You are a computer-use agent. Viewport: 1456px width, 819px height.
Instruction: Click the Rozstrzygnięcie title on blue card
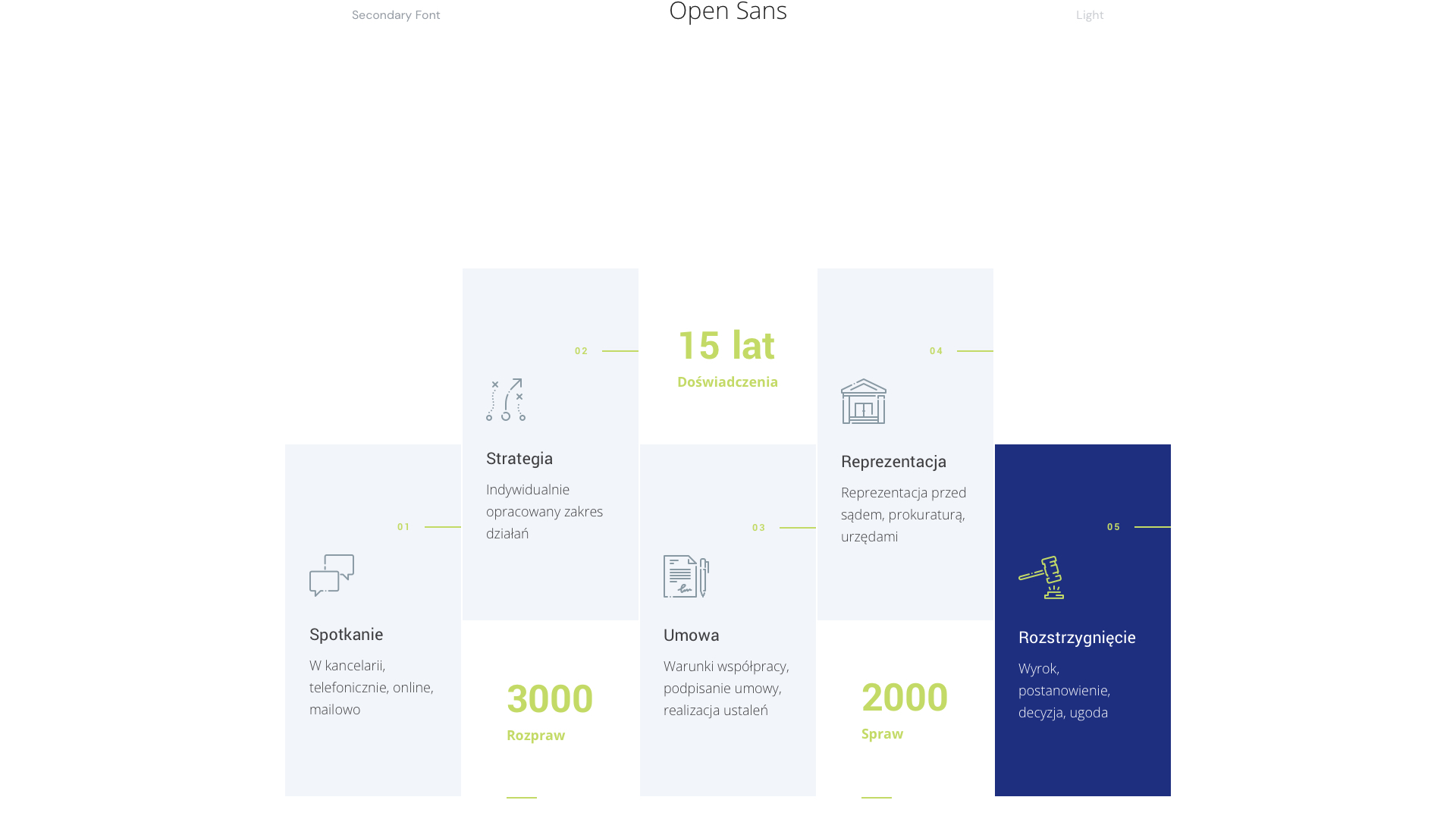[1077, 638]
